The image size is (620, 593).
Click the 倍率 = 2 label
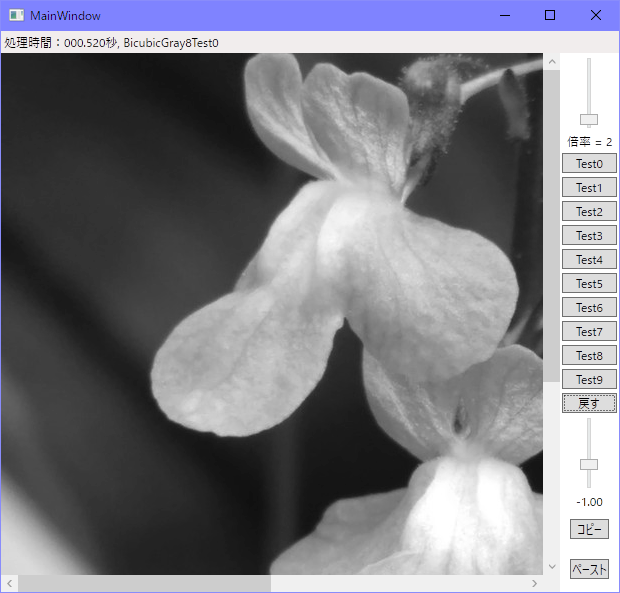click(589, 142)
